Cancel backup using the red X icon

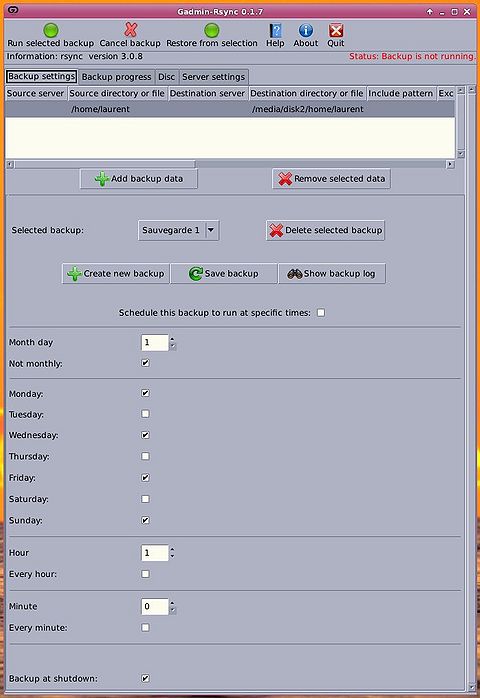click(x=130, y=30)
